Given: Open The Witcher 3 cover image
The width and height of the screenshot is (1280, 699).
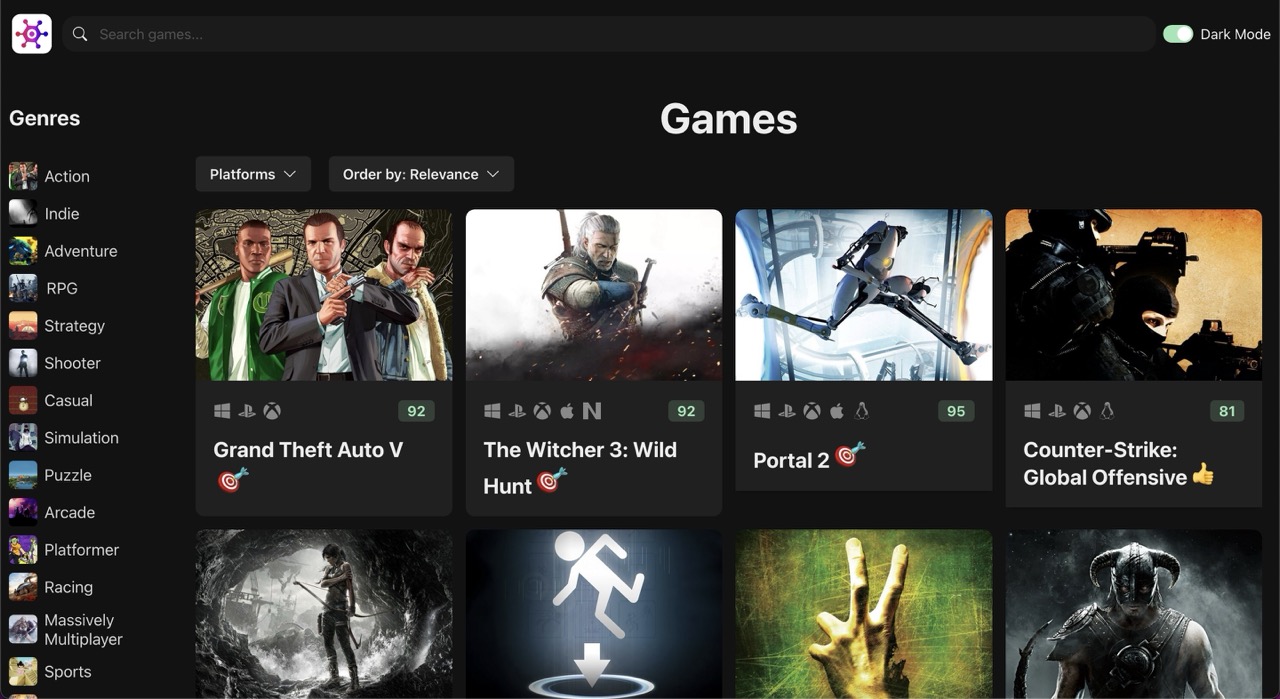Looking at the screenshot, I should [x=594, y=295].
